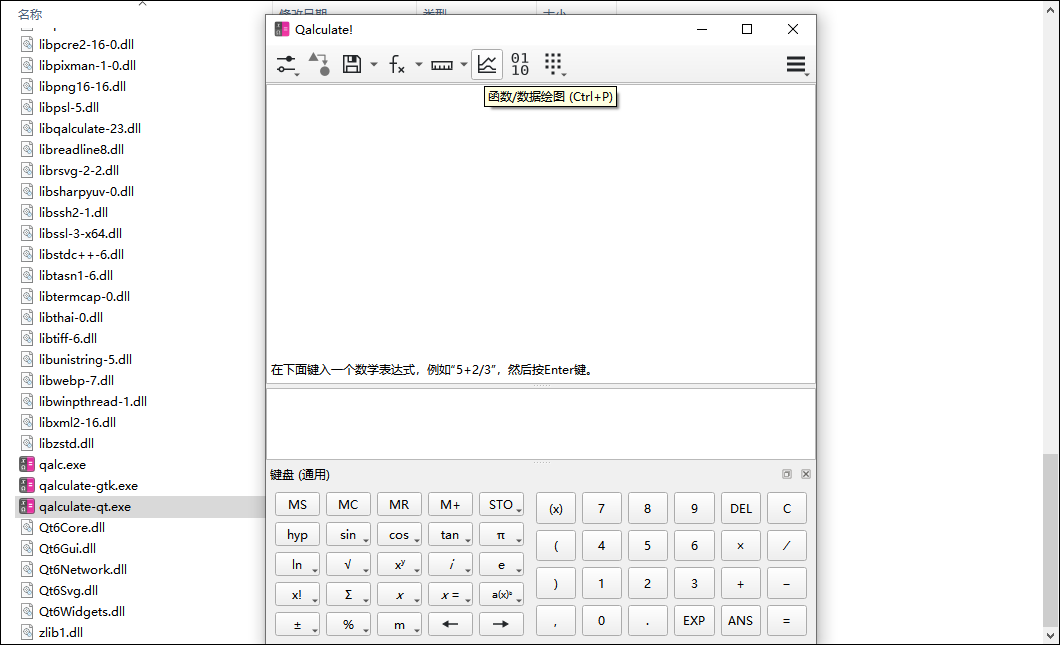
Task: Click the x! factorial key
Action: [x=297, y=594]
